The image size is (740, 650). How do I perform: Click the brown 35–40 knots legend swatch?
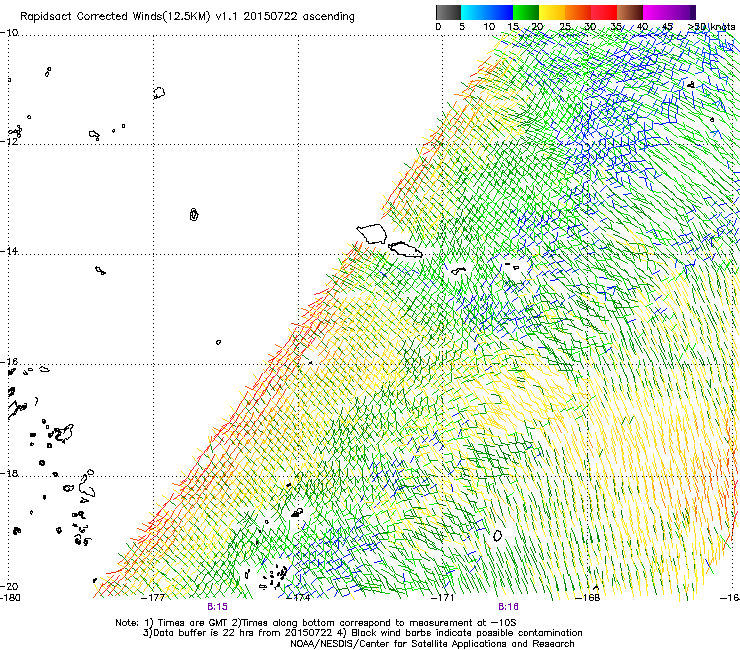[x=630, y=12]
